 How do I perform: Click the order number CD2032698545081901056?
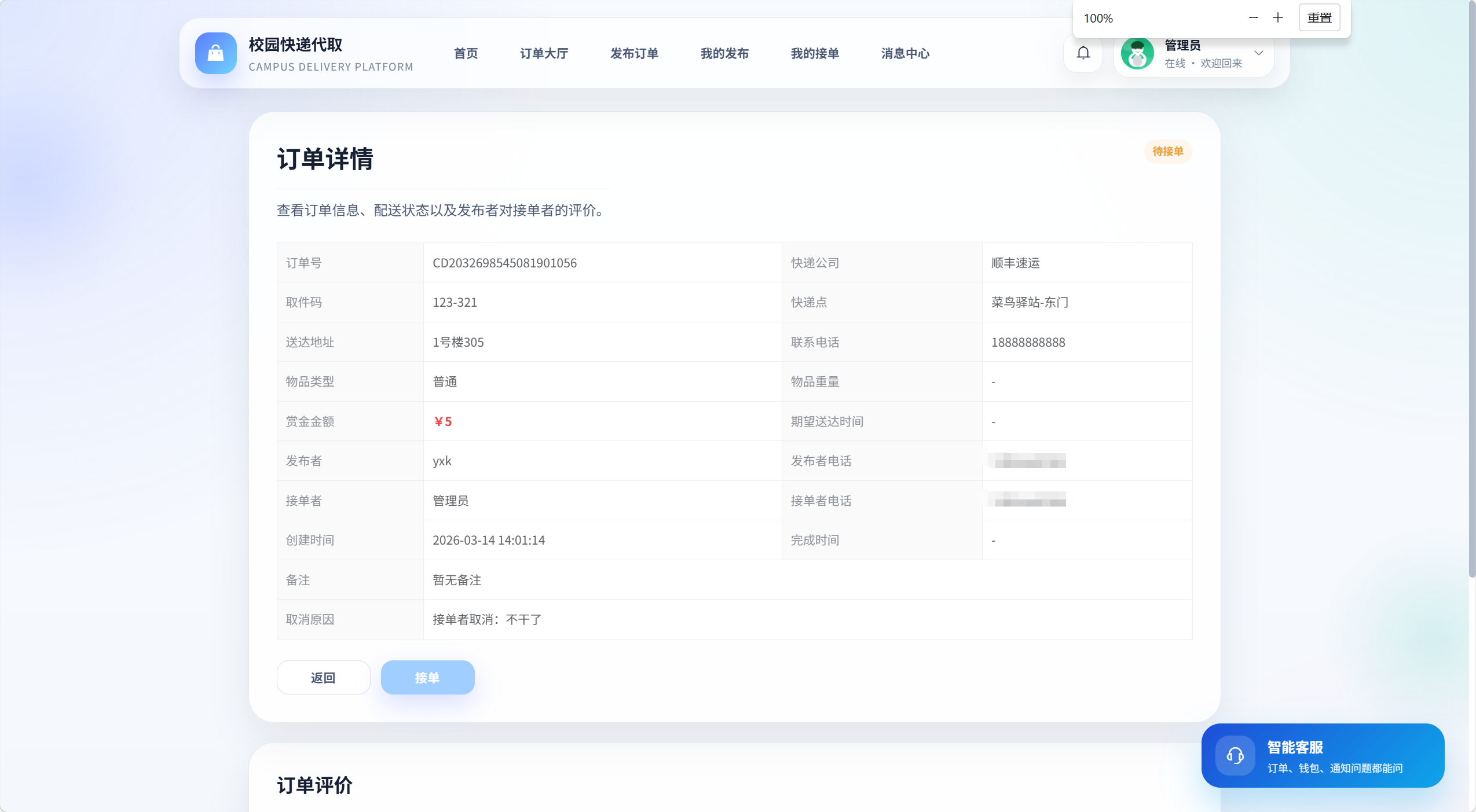pyautogui.click(x=504, y=263)
